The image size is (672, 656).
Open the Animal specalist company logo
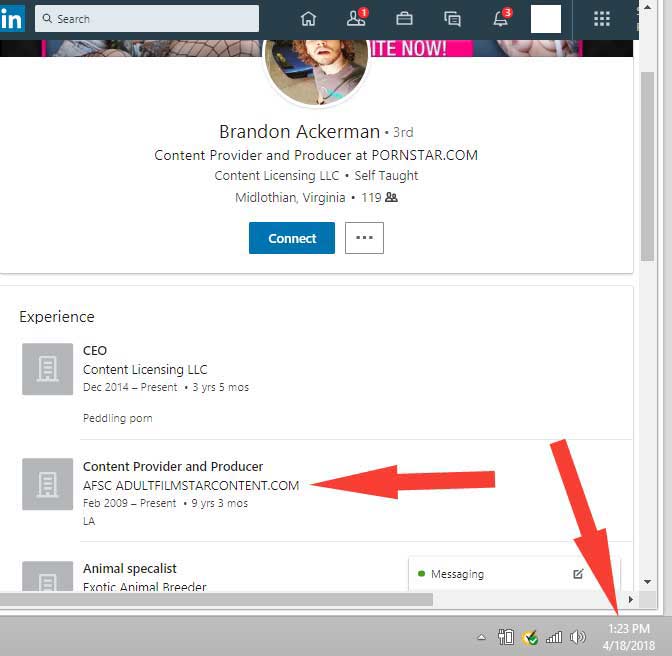pyautogui.click(x=48, y=576)
